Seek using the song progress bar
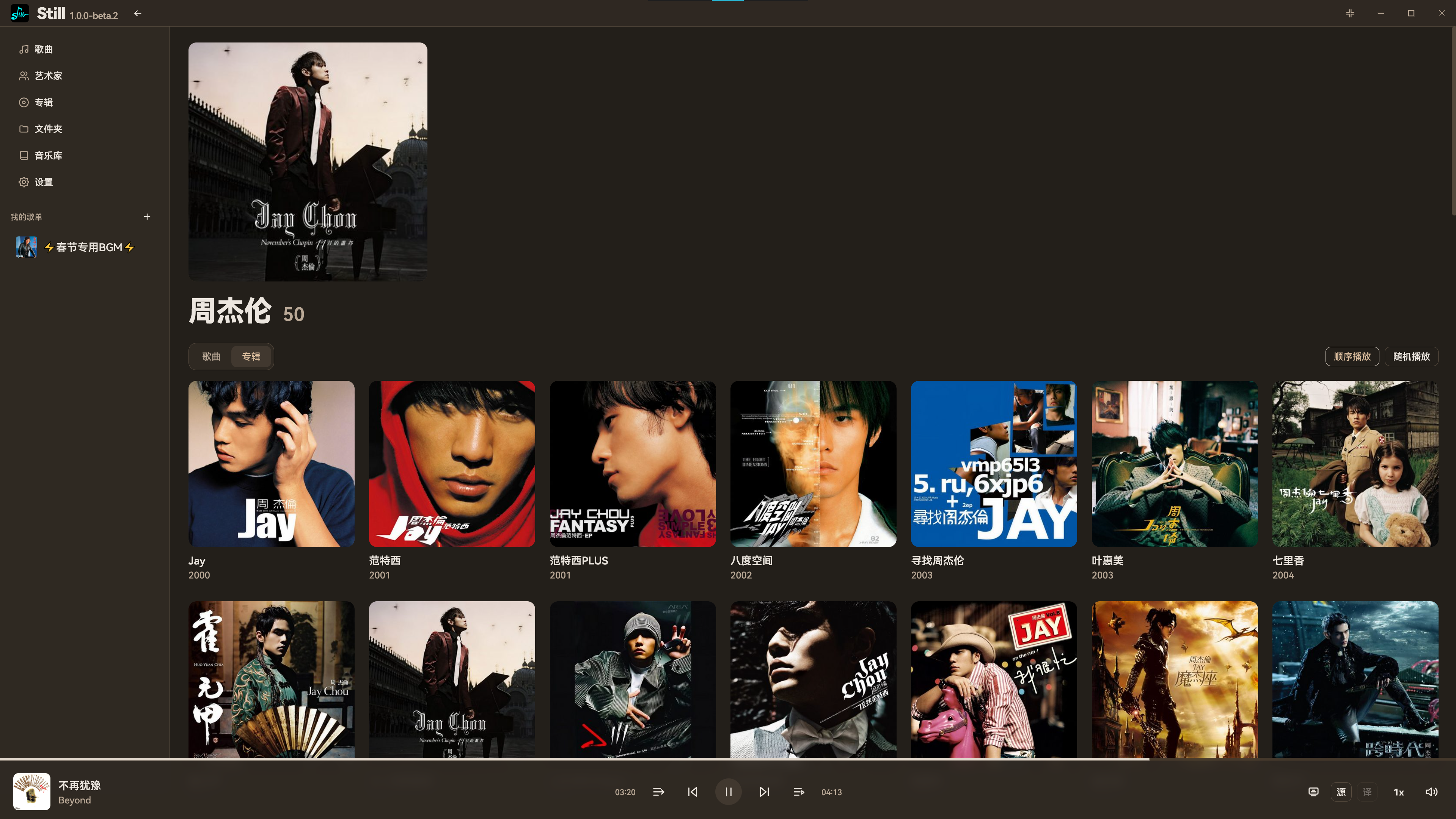 728,759
